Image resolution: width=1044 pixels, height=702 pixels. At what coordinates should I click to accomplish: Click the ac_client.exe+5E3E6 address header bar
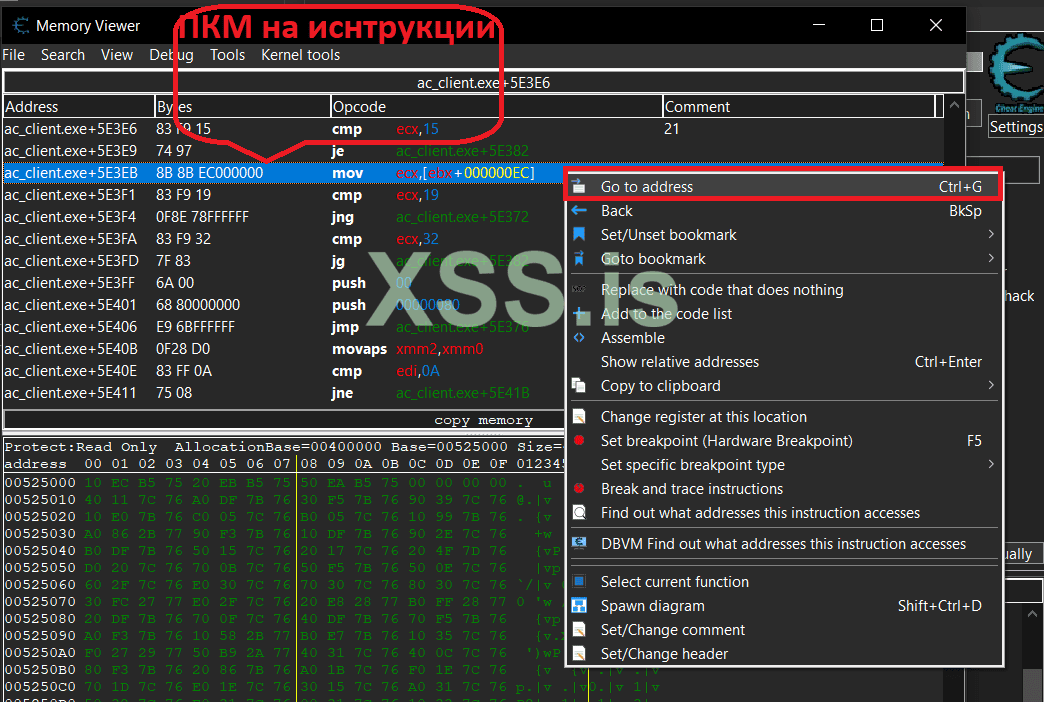[483, 83]
